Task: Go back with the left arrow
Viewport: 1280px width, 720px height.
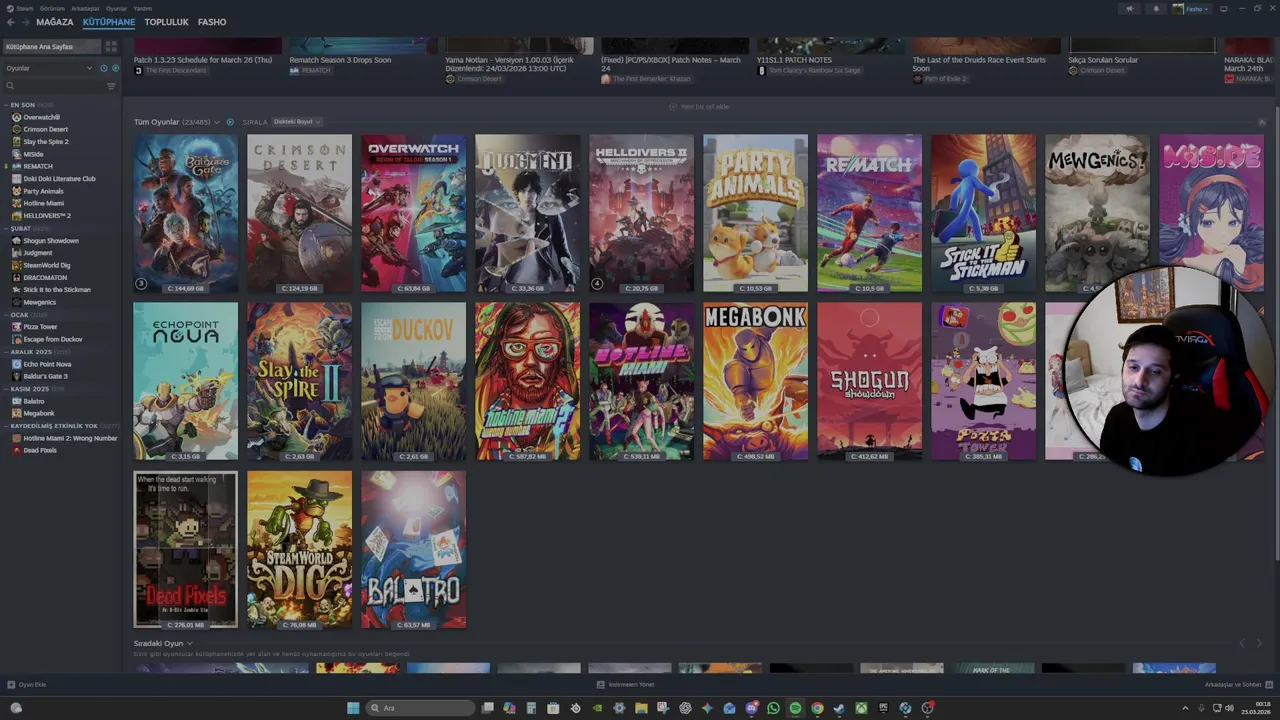Action: (10, 22)
